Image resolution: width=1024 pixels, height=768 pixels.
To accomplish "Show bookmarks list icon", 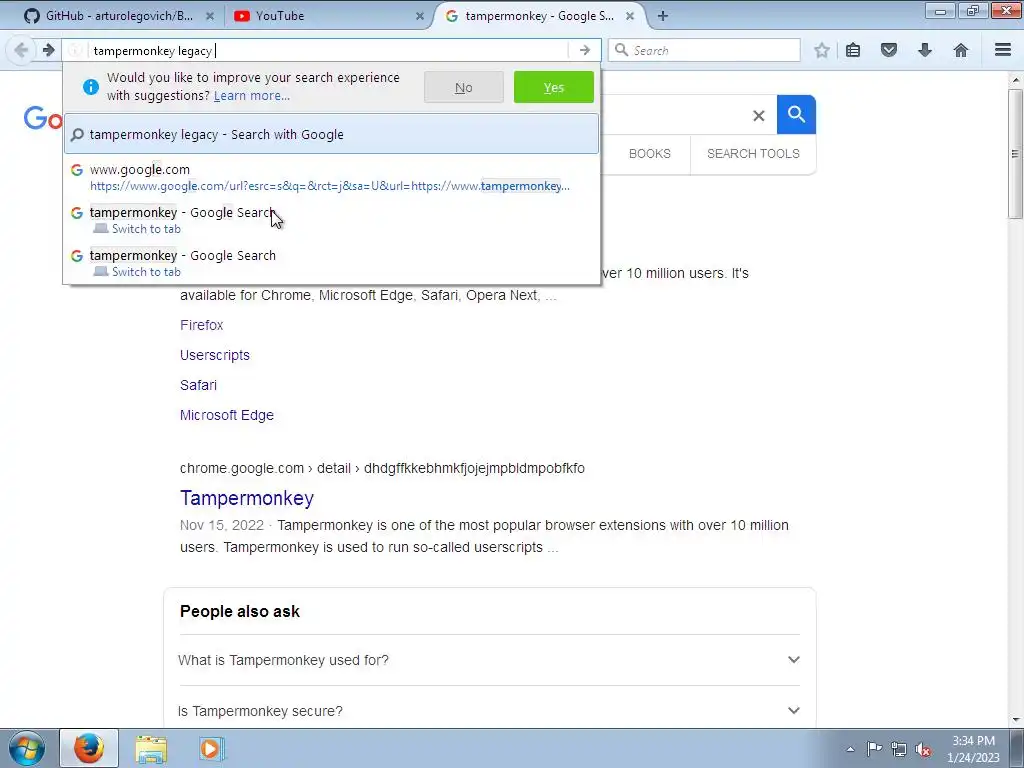I will (x=853, y=50).
